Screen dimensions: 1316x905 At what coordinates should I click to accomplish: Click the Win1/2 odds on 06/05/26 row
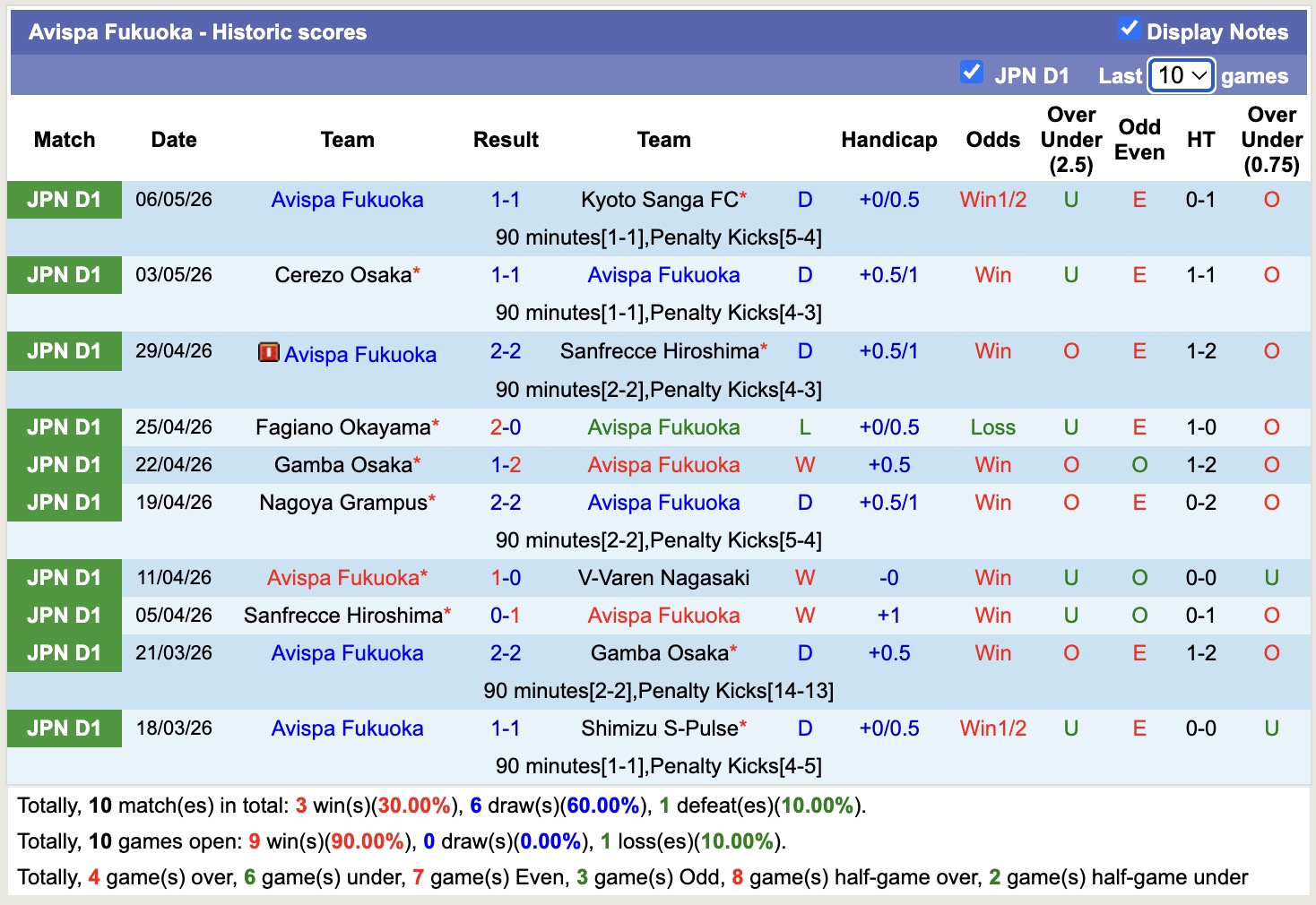tap(992, 200)
